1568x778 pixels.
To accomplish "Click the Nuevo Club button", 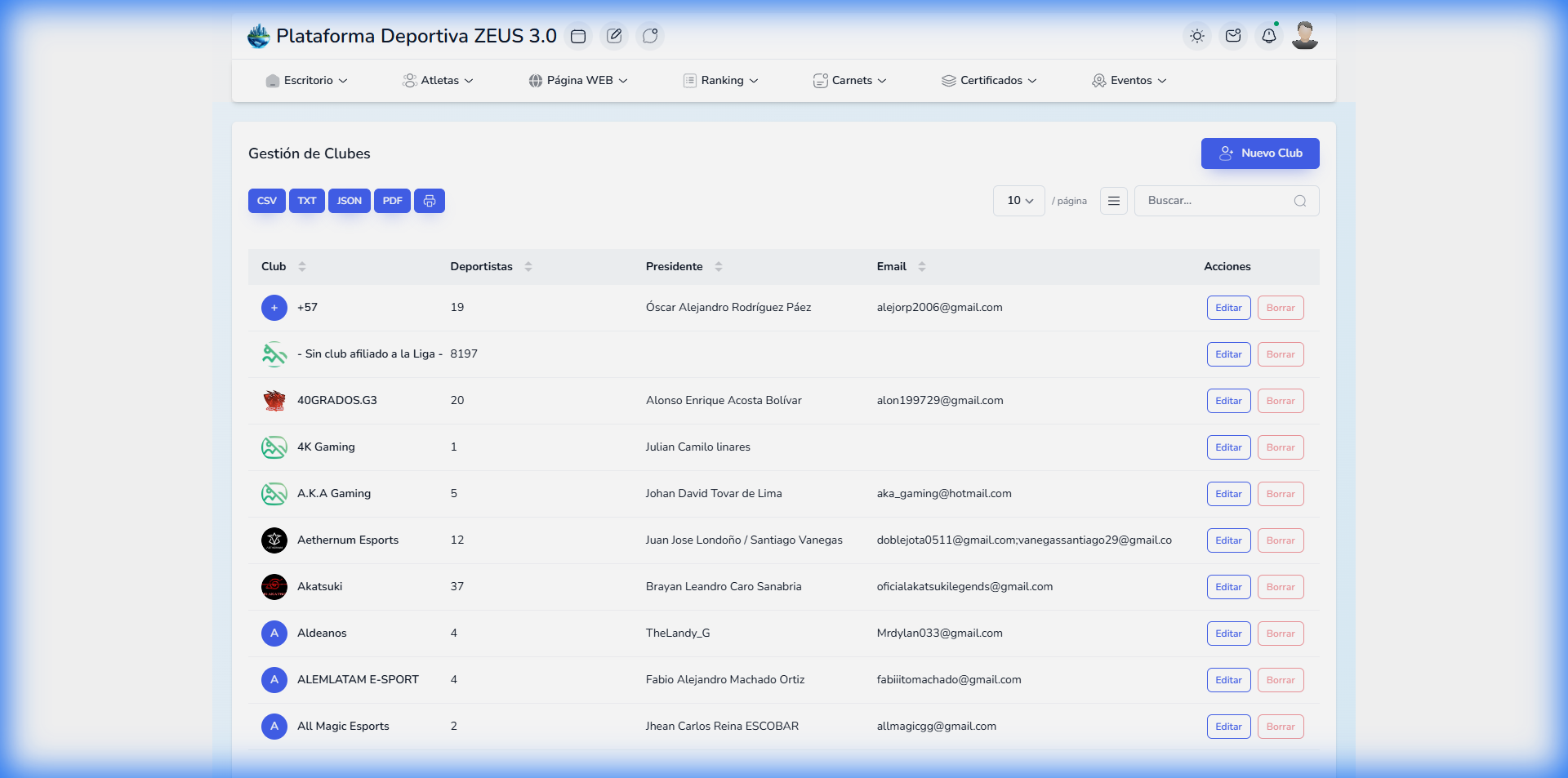I will point(1259,153).
